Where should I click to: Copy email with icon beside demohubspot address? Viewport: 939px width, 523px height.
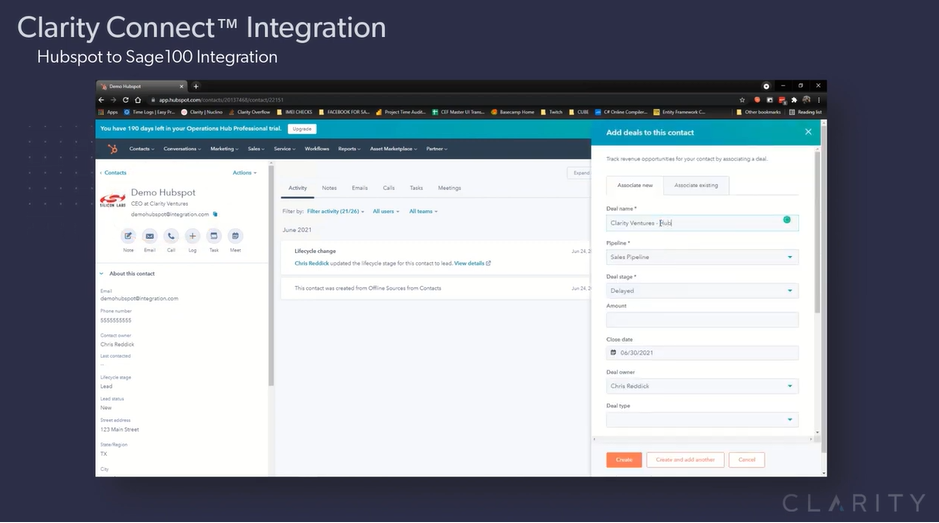point(215,214)
